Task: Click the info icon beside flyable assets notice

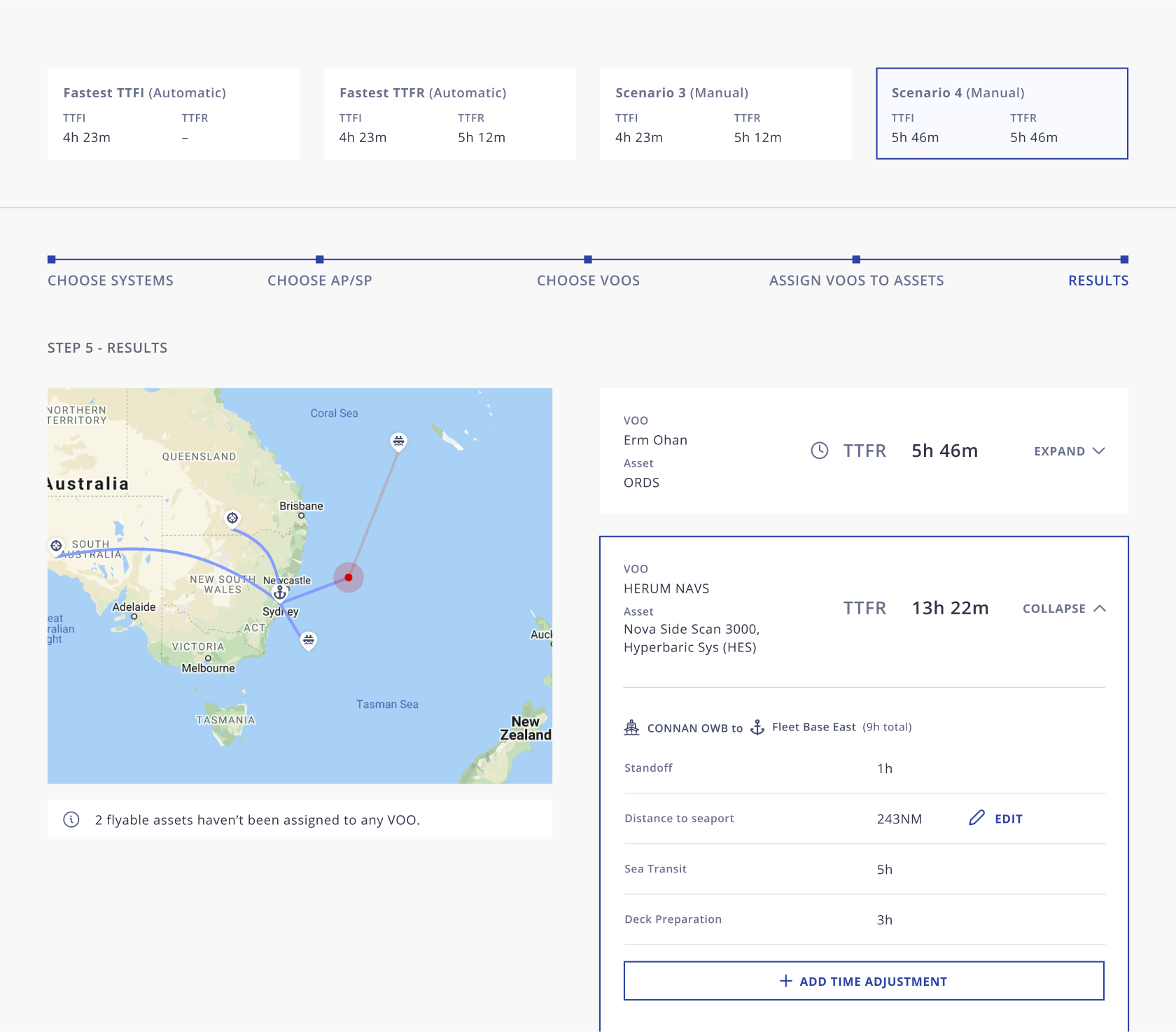Action: point(71,819)
